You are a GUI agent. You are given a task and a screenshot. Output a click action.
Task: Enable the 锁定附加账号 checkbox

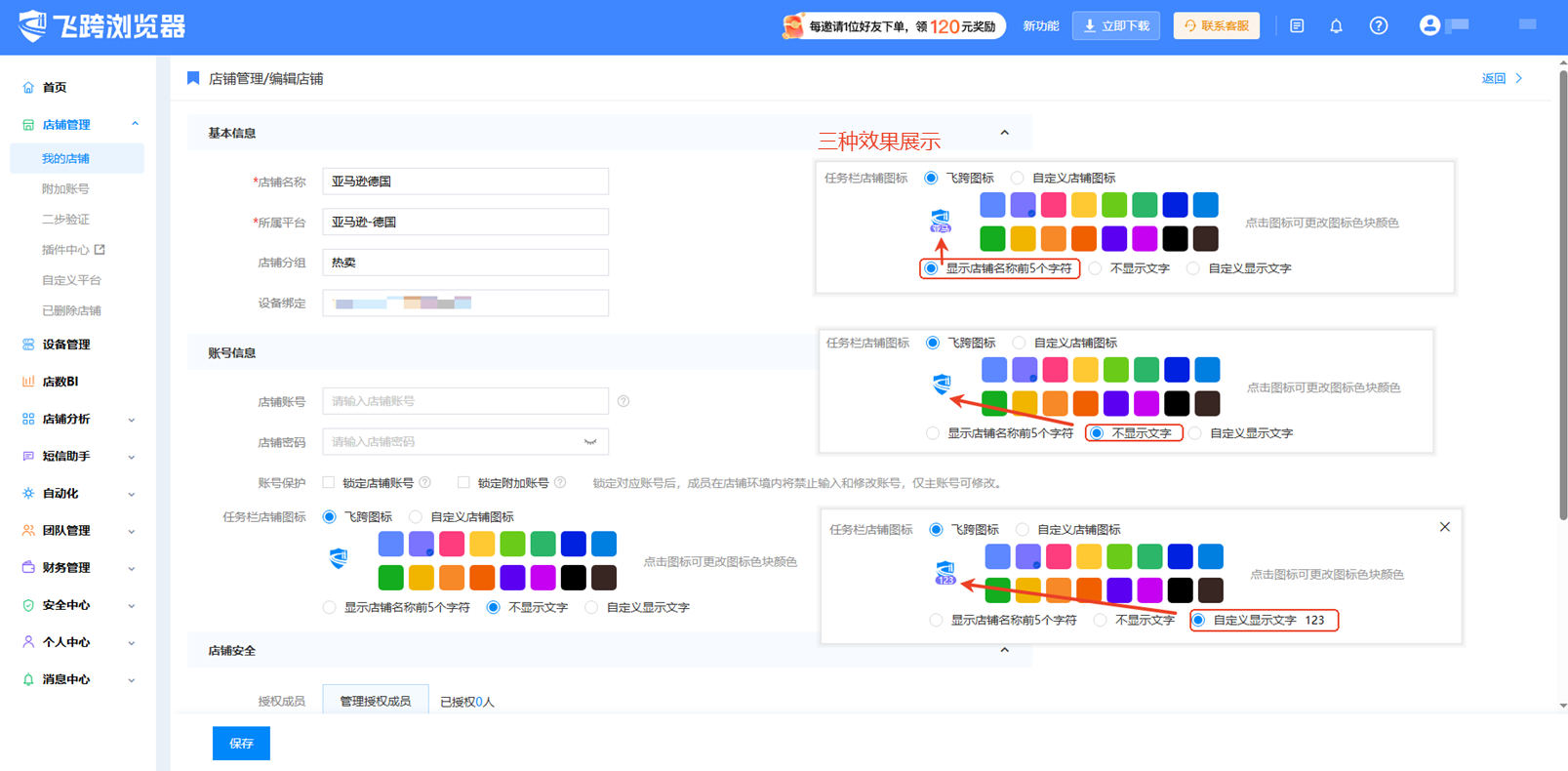(x=463, y=483)
